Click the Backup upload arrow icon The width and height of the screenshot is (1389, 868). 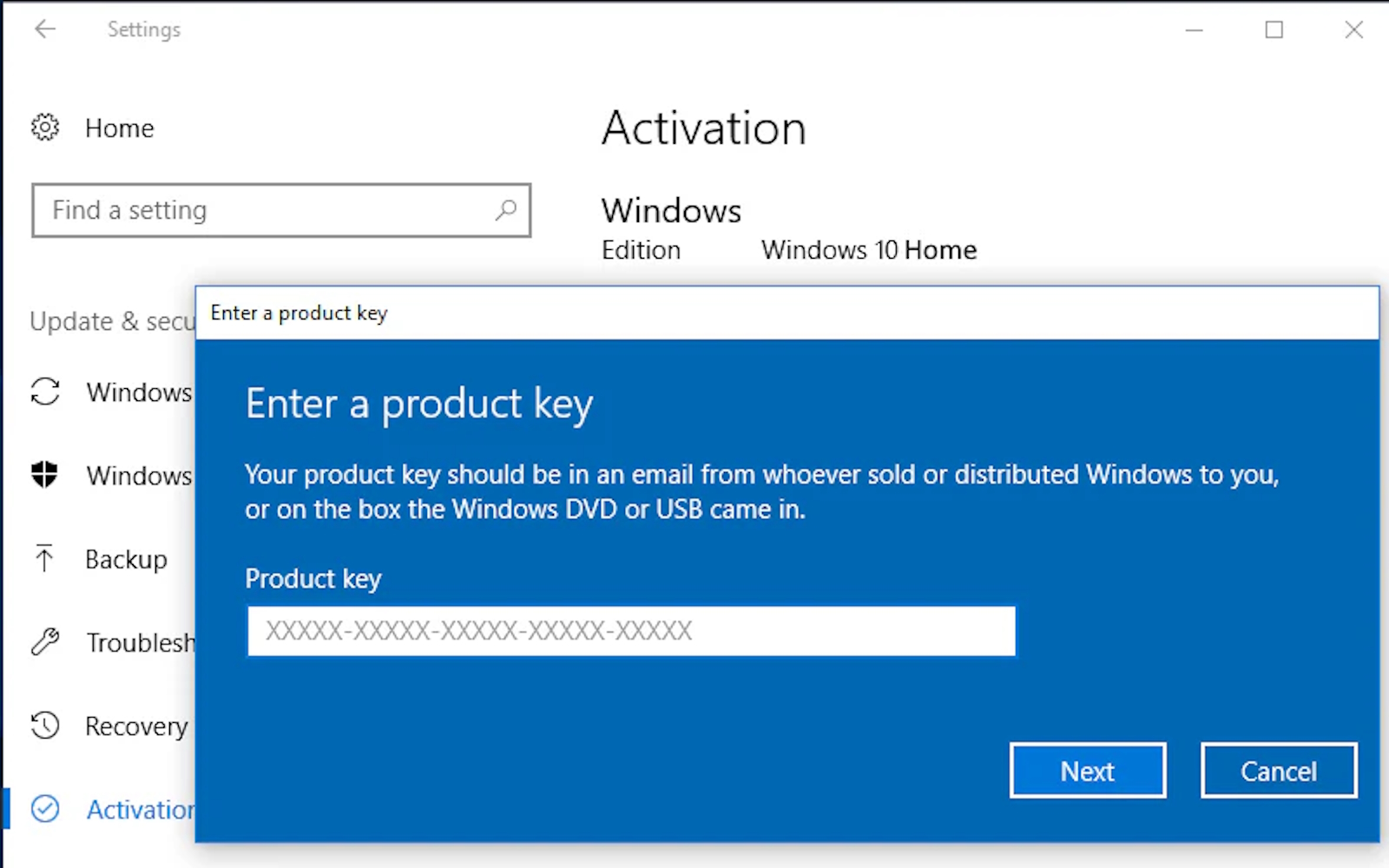point(44,558)
